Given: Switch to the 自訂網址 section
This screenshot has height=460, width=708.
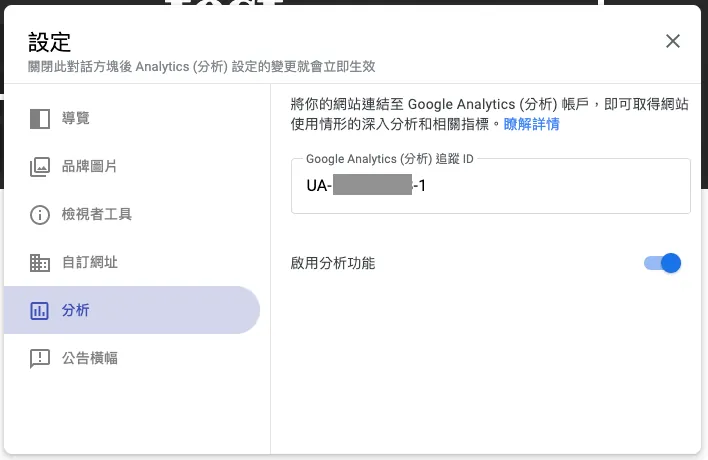Looking at the screenshot, I should 90,262.
